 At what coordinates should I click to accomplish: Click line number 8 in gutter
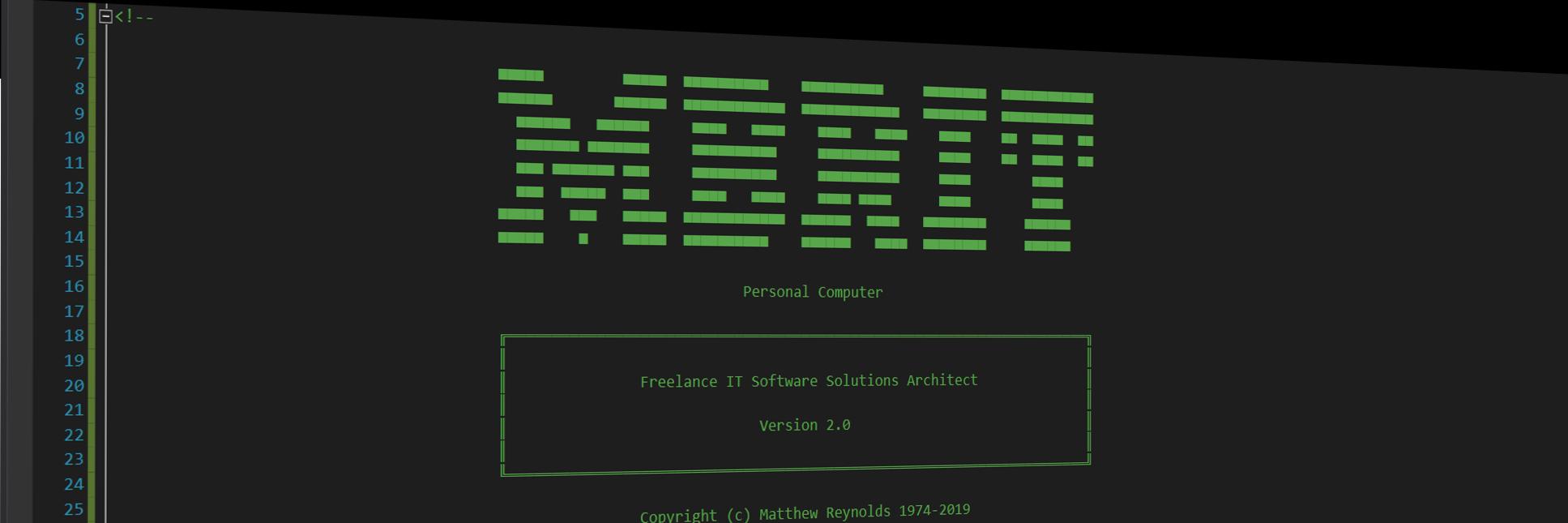click(x=79, y=88)
